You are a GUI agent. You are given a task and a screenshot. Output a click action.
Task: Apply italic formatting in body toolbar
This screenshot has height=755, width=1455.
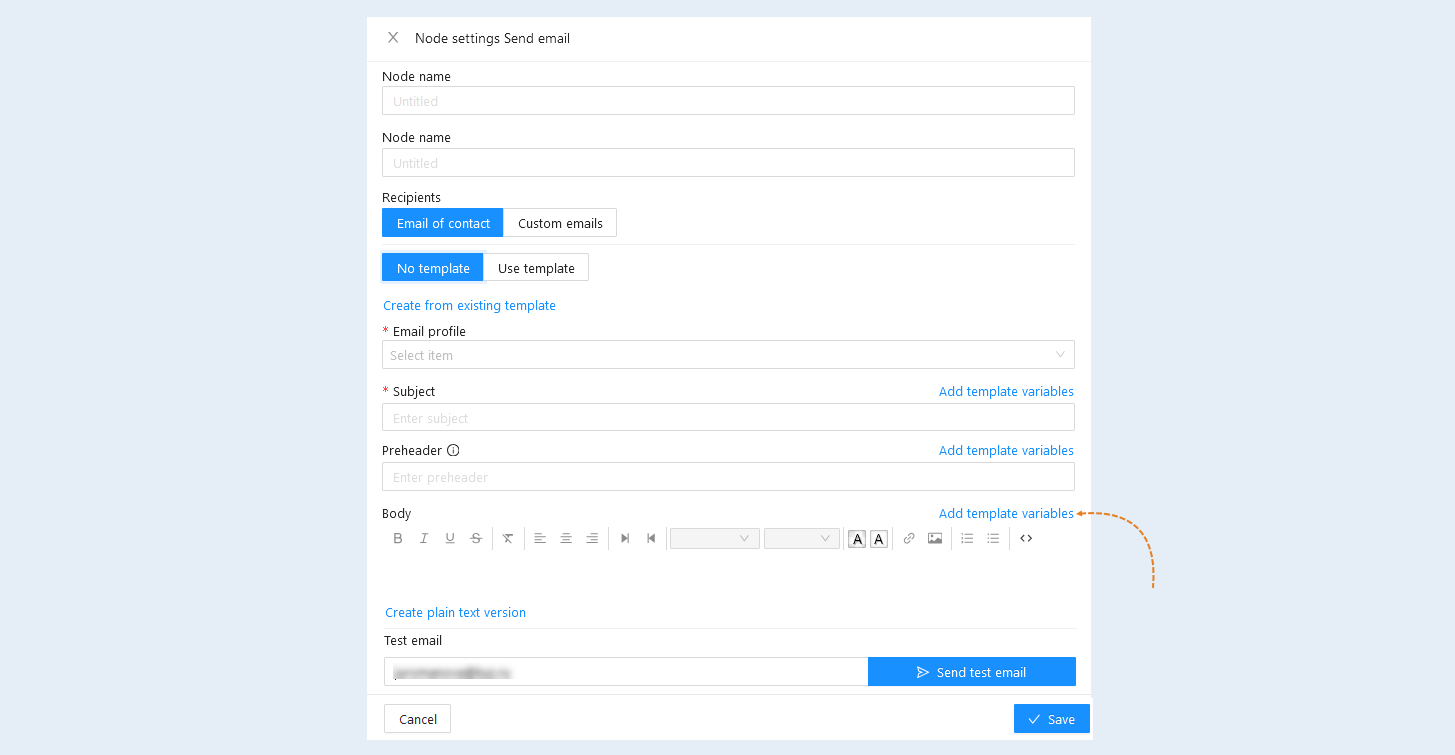click(424, 538)
